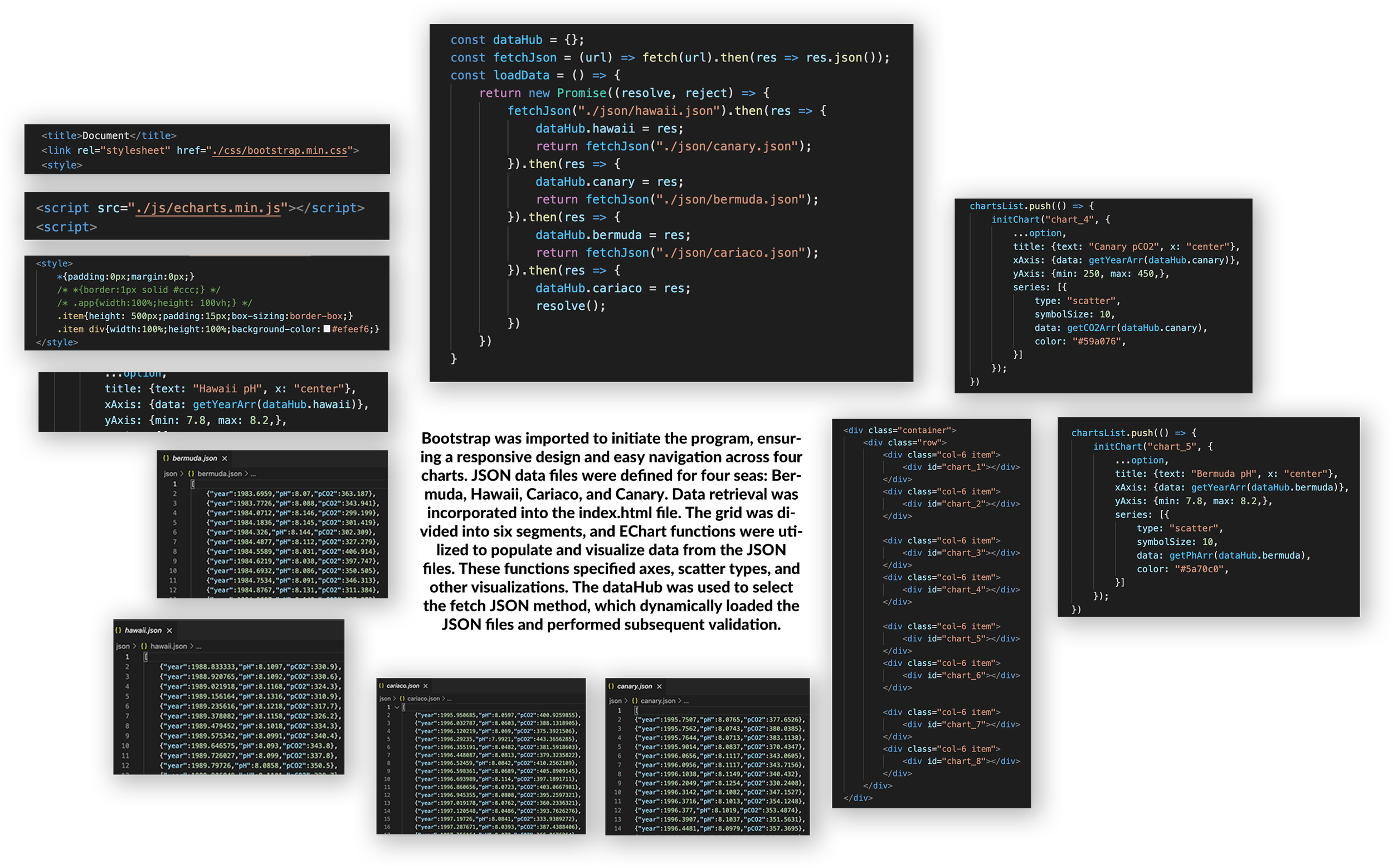Switch to the bermuda.json tab
This screenshot has width=1393, height=868.
click(194, 458)
